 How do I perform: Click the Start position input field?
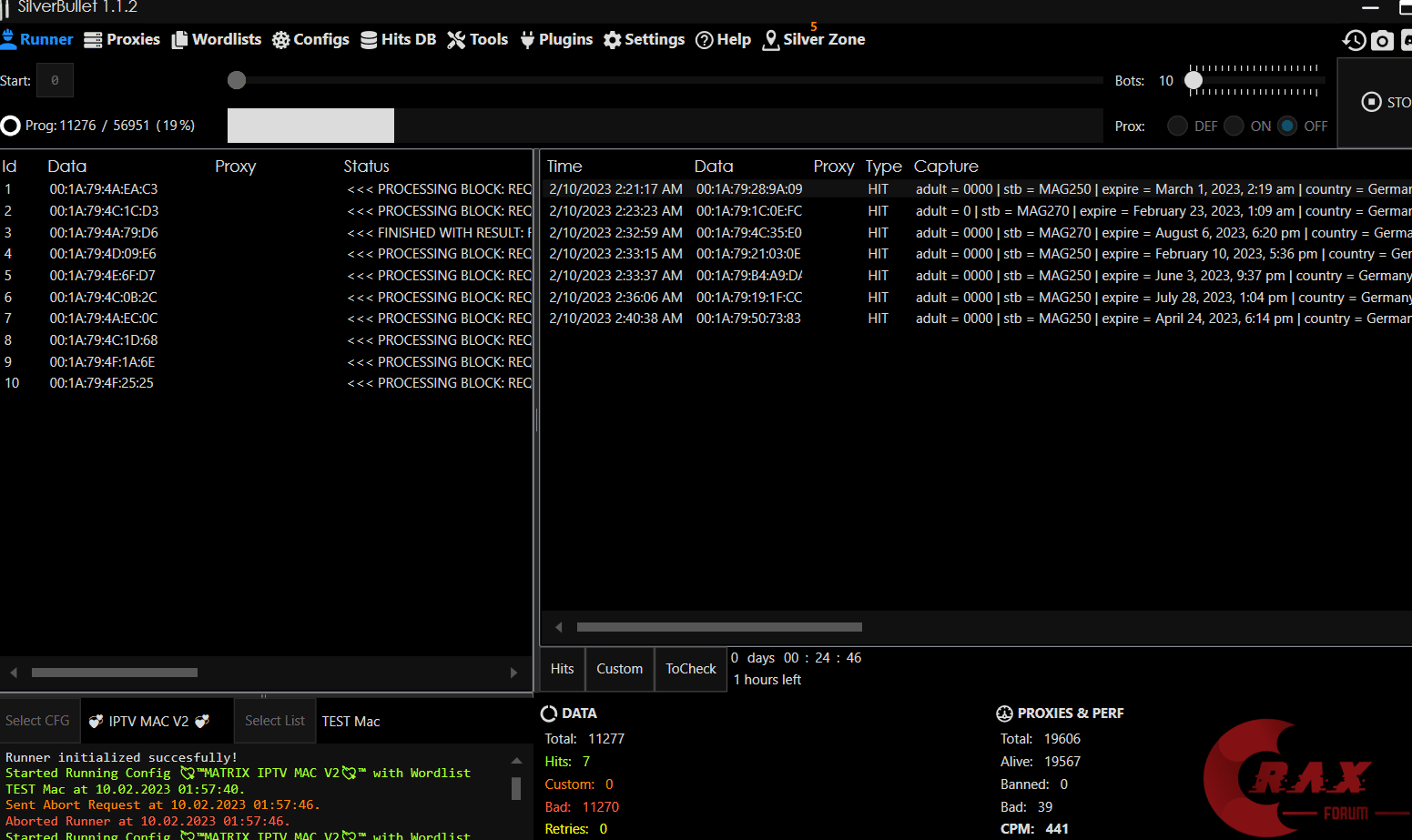(x=55, y=80)
